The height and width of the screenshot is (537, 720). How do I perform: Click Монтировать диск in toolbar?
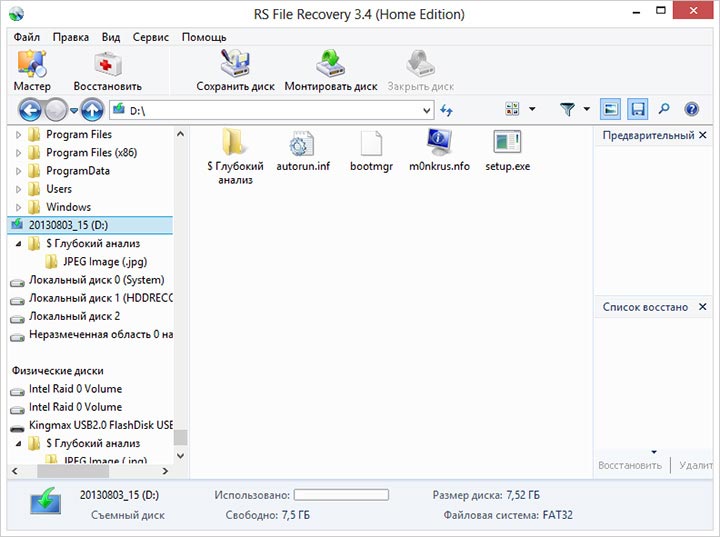tap(331, 71)
